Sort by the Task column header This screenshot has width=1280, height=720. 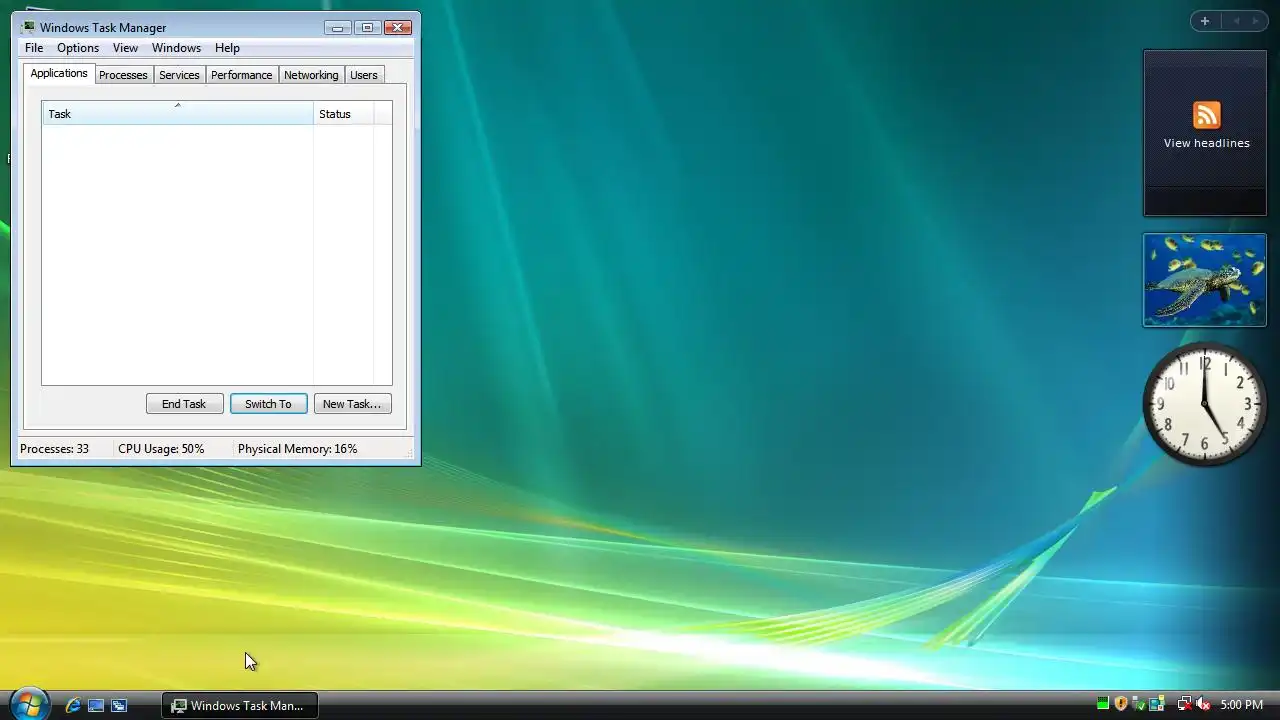point(177,113)
